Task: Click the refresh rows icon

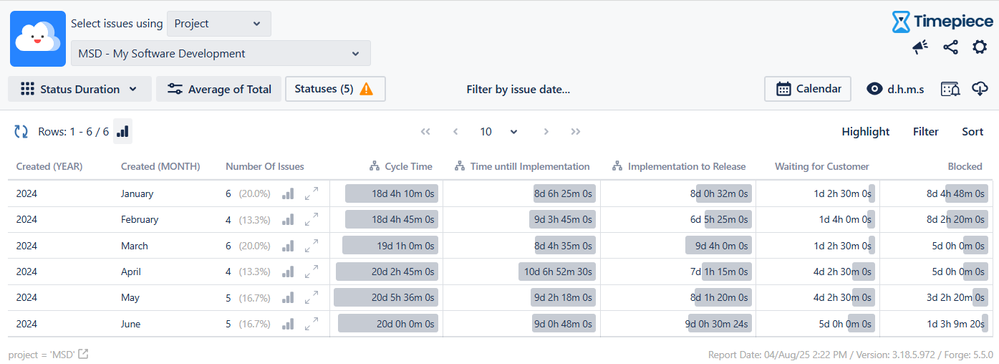Action: (21, 131)
